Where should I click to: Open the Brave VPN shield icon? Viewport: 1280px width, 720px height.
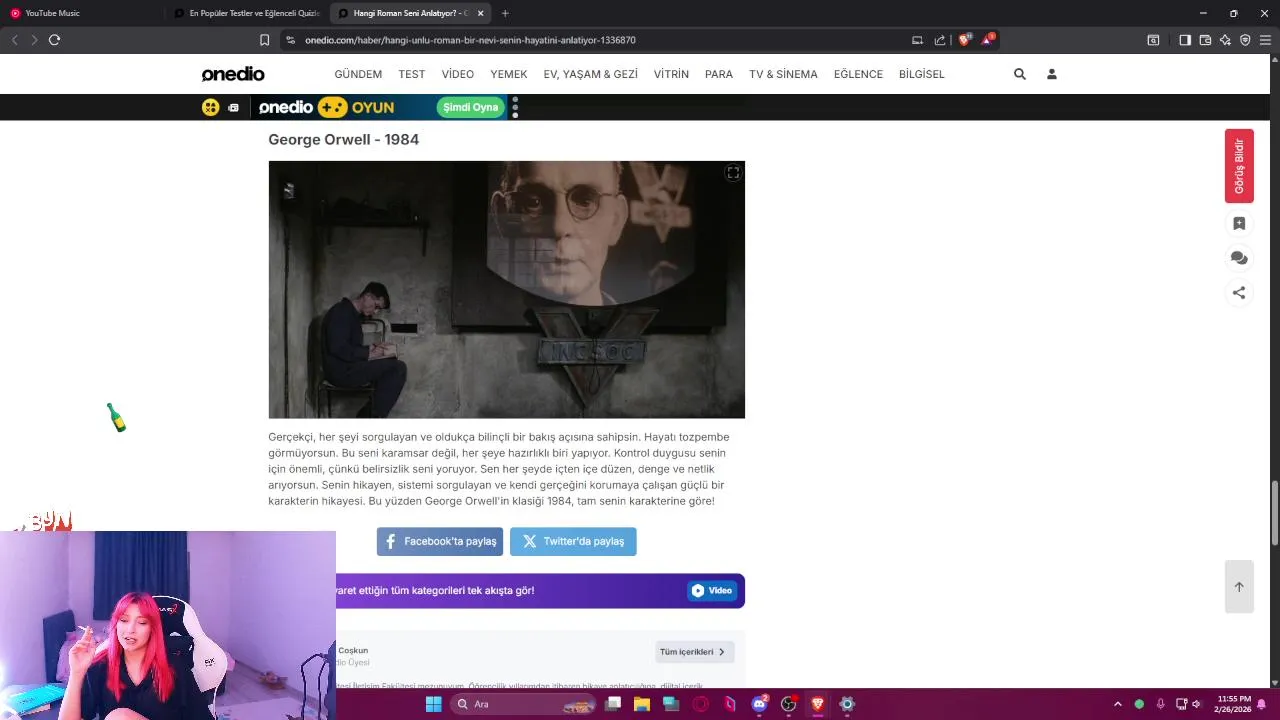tap(1245, 40)
